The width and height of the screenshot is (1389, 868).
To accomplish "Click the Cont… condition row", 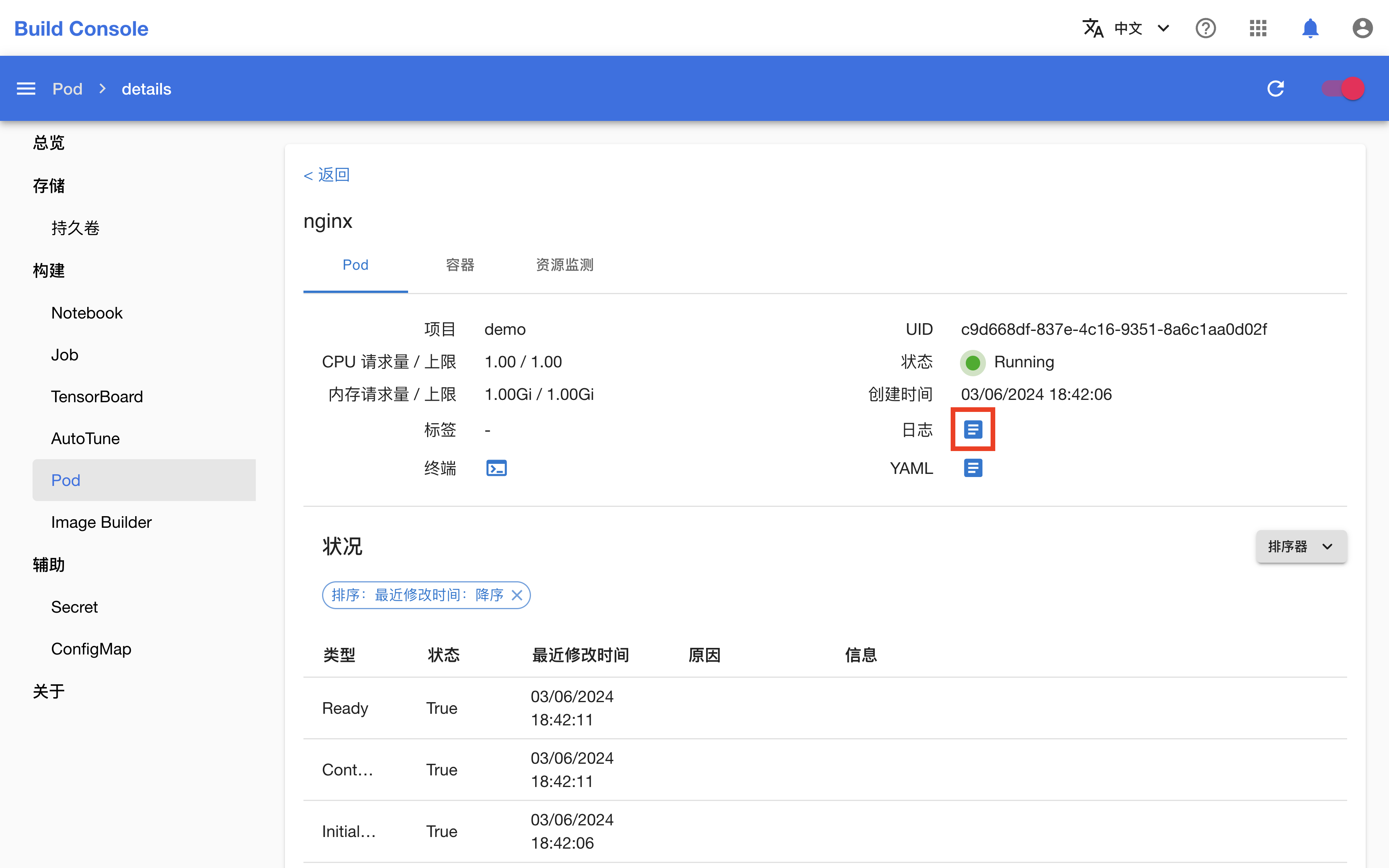I will pyautogui.click(x=825, y=770).
